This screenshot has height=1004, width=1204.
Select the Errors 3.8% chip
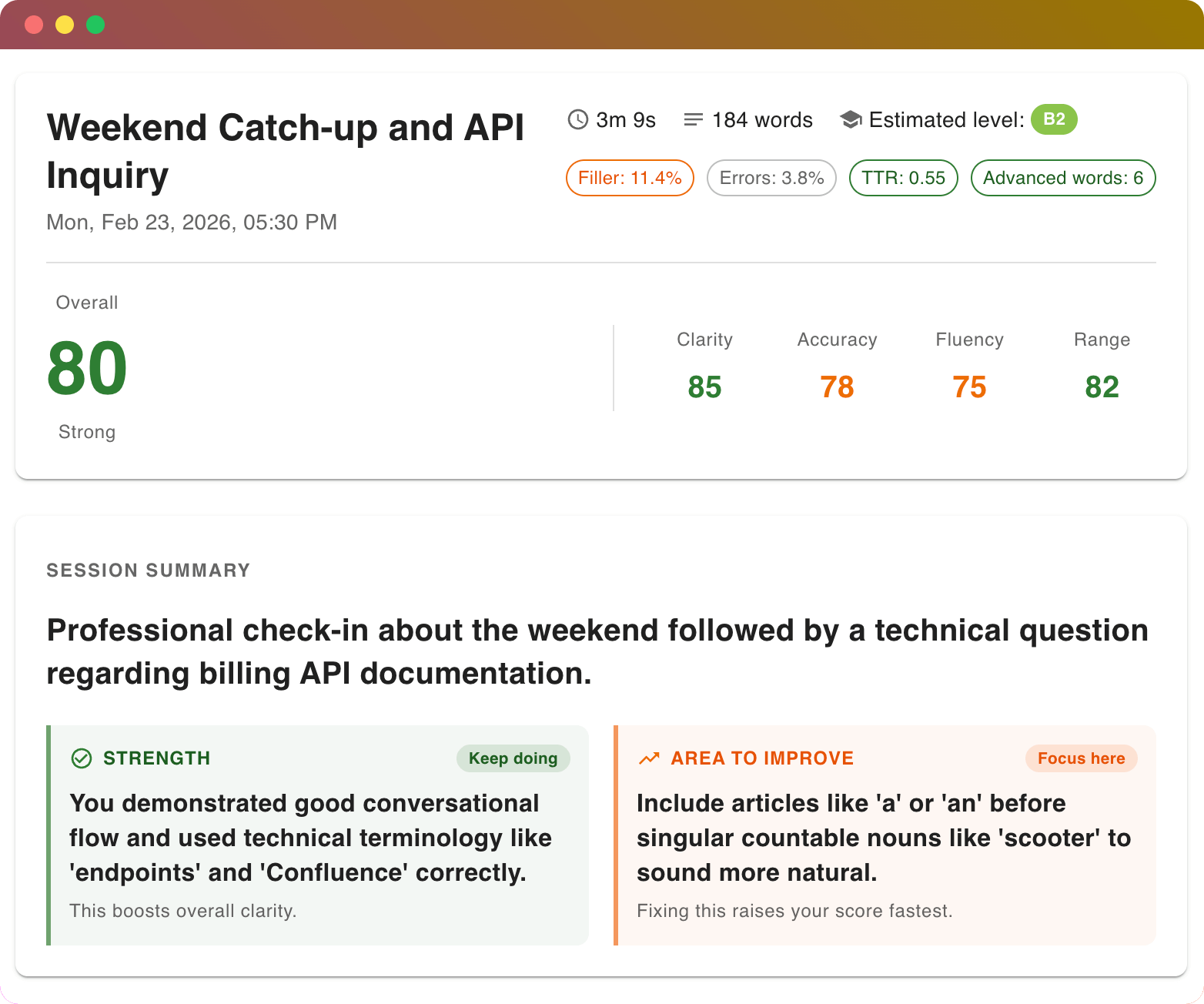(771, 178)
